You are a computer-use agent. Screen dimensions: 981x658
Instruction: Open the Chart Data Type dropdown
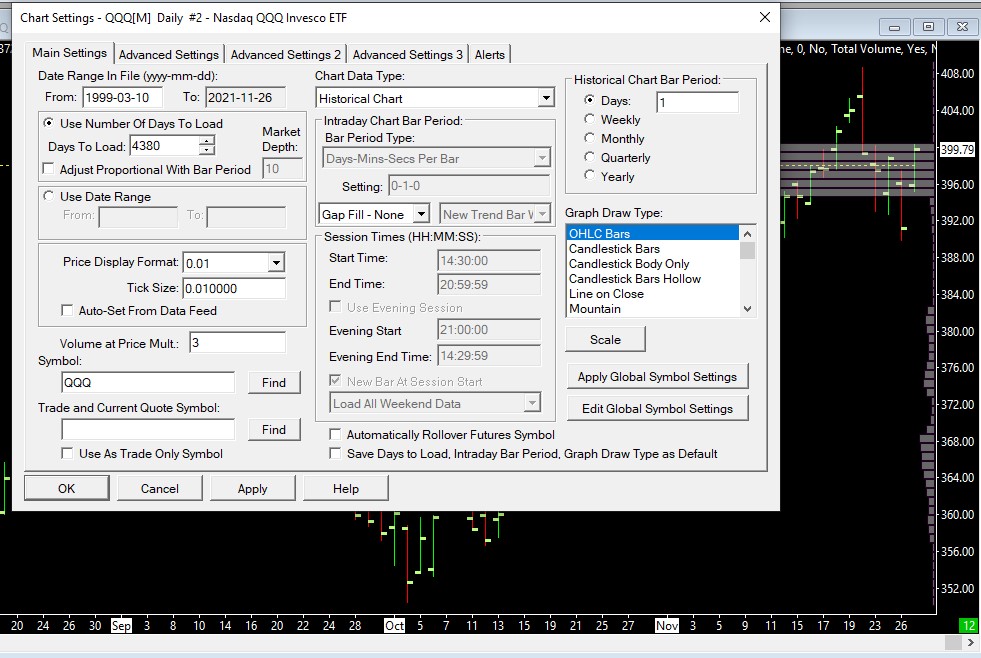click(x=545, y=98)
